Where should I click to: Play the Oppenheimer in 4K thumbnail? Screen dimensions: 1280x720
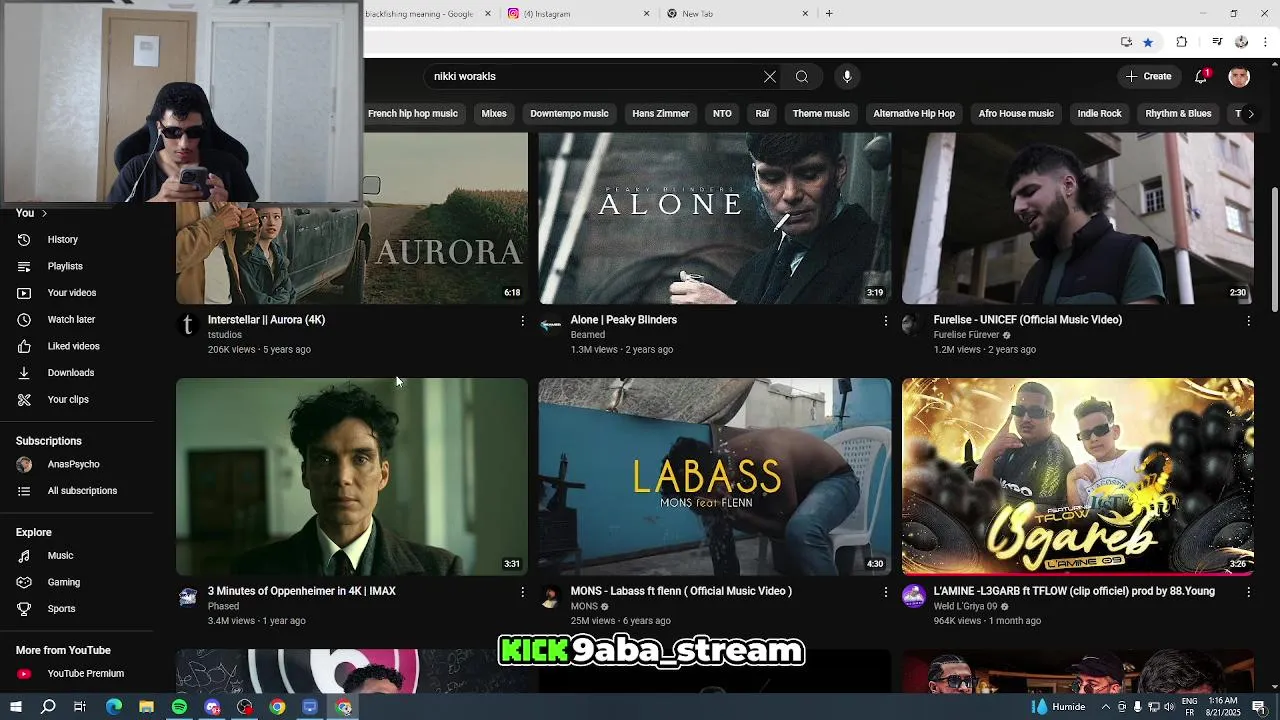coord(352,476)
